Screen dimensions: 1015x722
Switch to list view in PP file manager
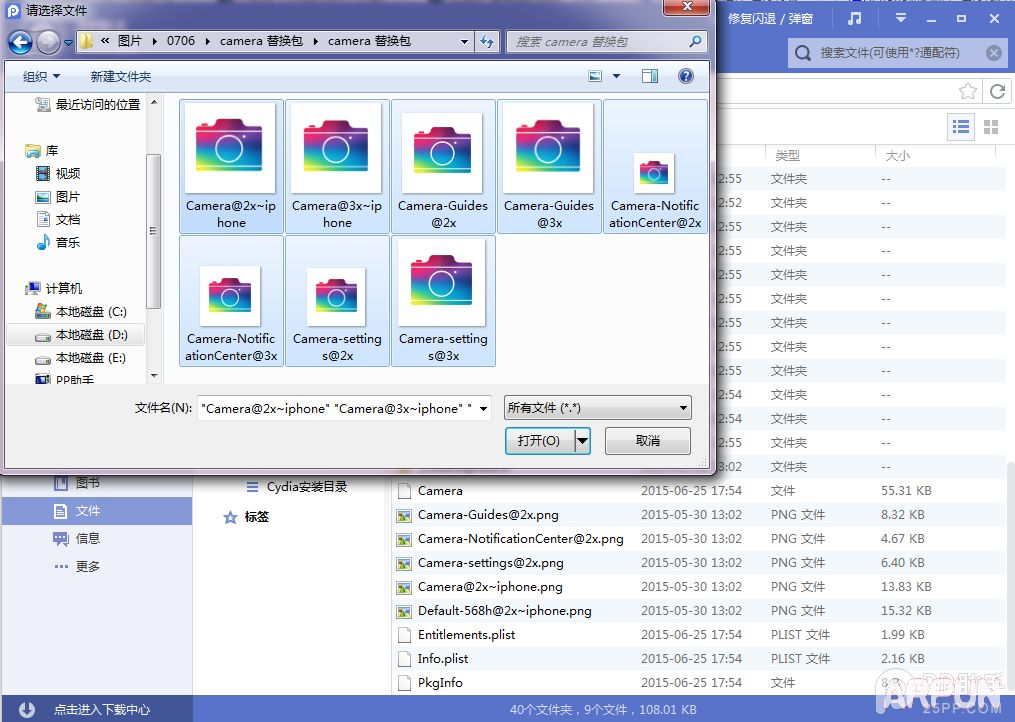pos(961,126)
